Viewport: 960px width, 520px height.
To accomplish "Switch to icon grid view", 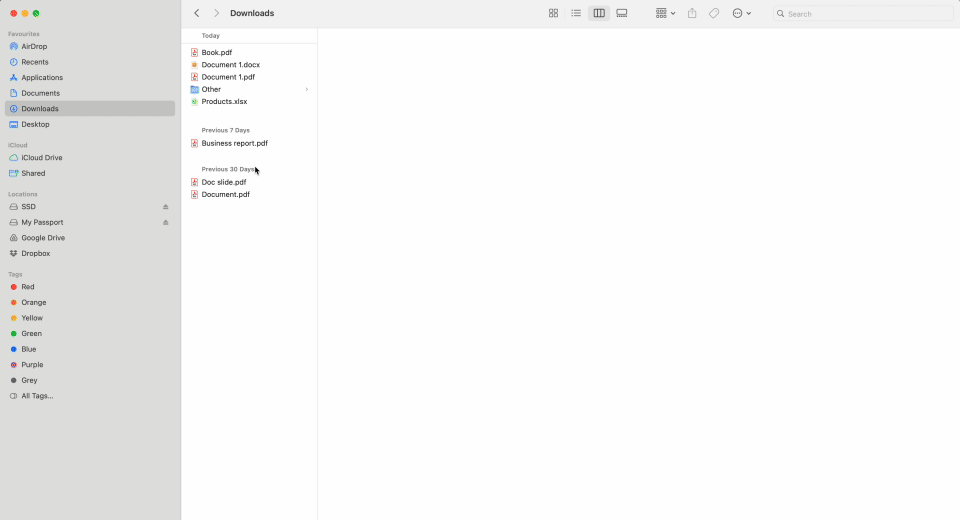I will tap(553, 13).
